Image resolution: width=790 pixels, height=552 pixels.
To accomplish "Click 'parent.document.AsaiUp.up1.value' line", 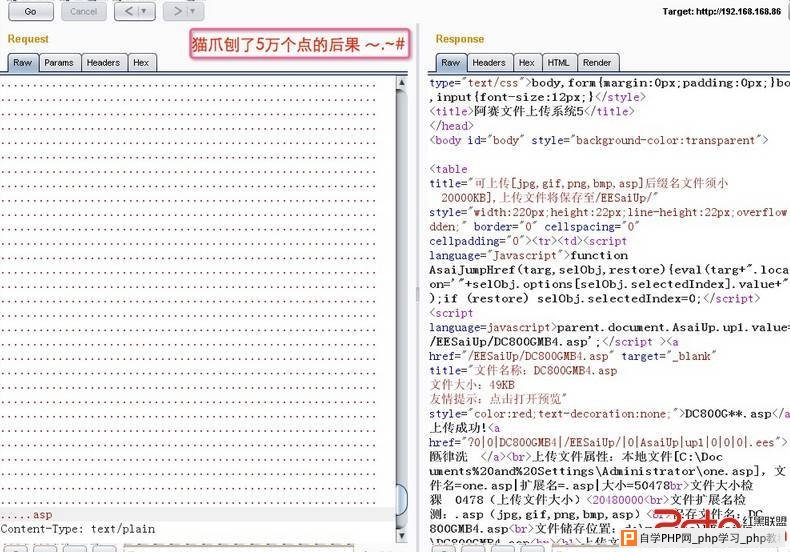I will click(609, 327).
